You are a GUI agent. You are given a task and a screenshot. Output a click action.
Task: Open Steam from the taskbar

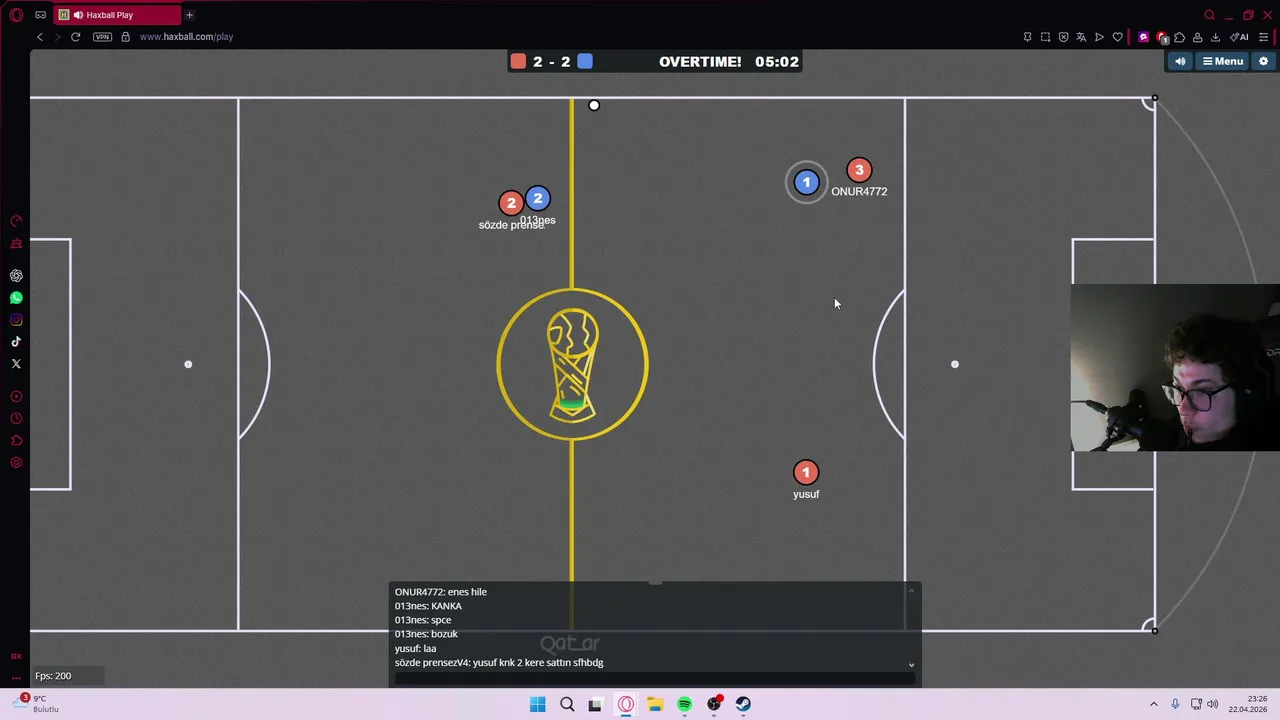[743, 704]
